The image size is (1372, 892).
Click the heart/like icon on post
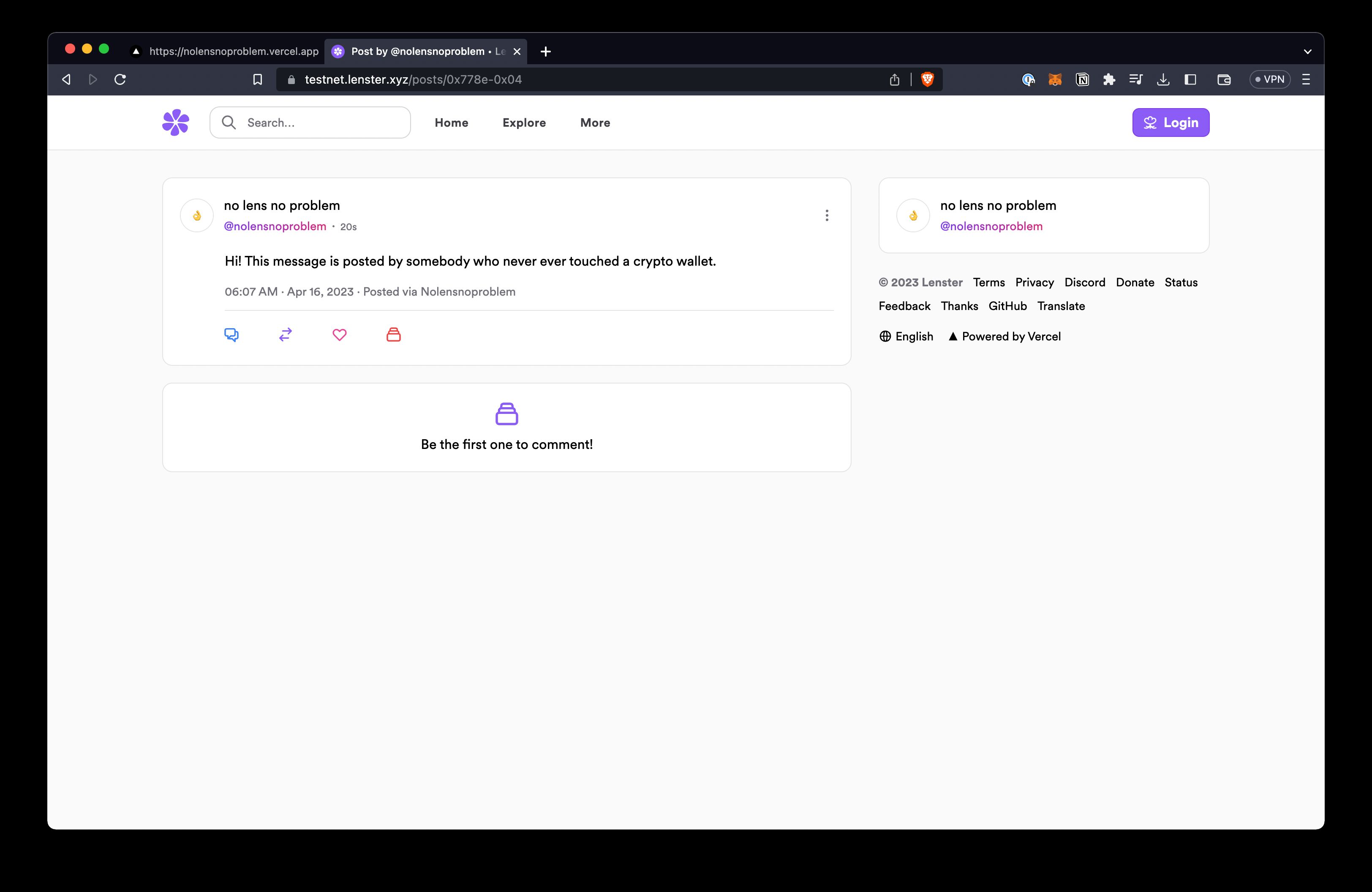point(340,334)
